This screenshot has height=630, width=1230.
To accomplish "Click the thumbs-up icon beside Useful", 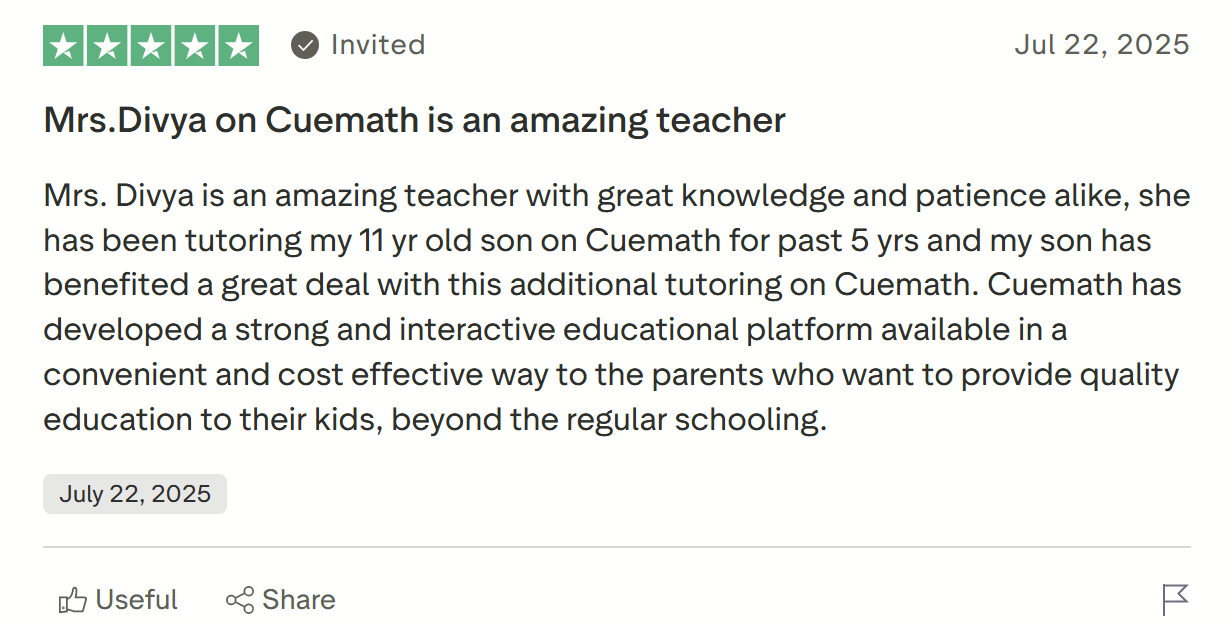I will (72, 598).
